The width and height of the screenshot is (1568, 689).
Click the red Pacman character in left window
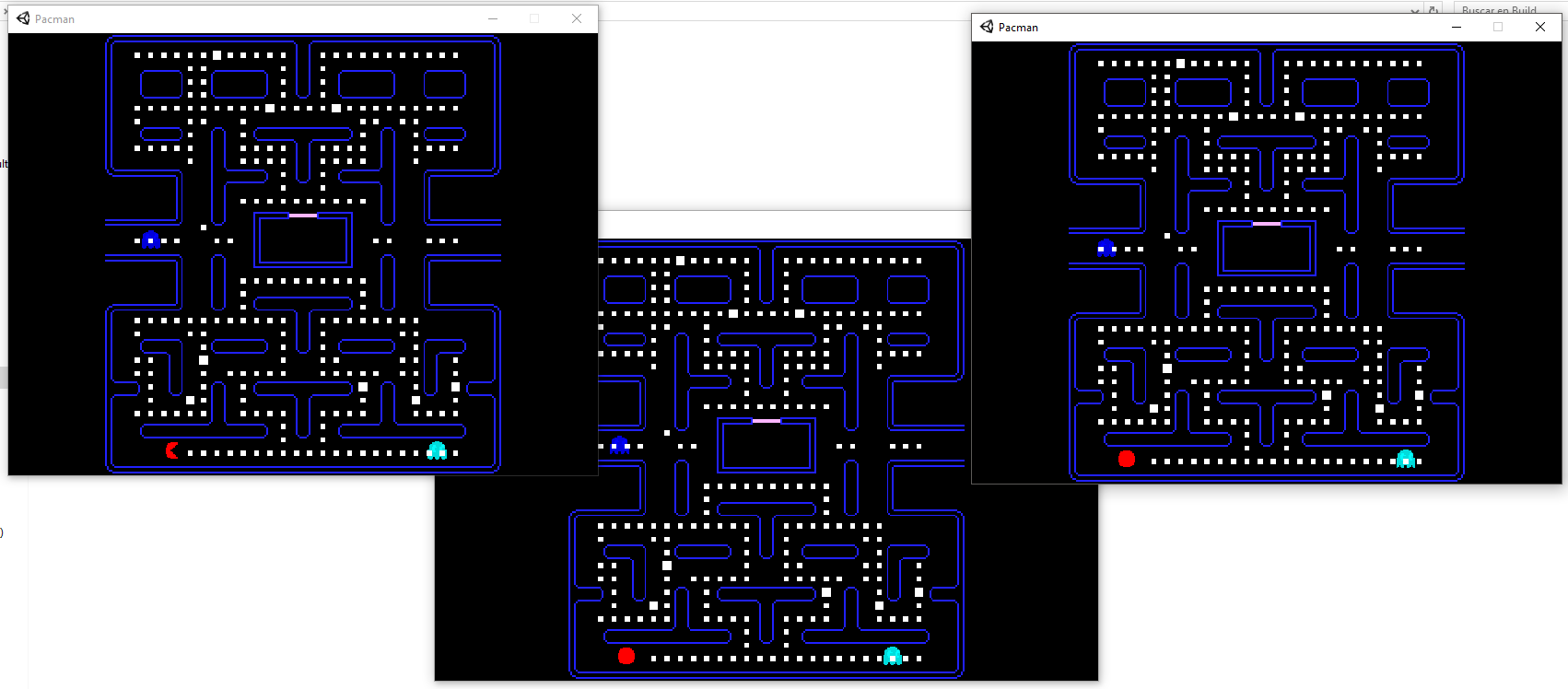(x=172, y=450)
